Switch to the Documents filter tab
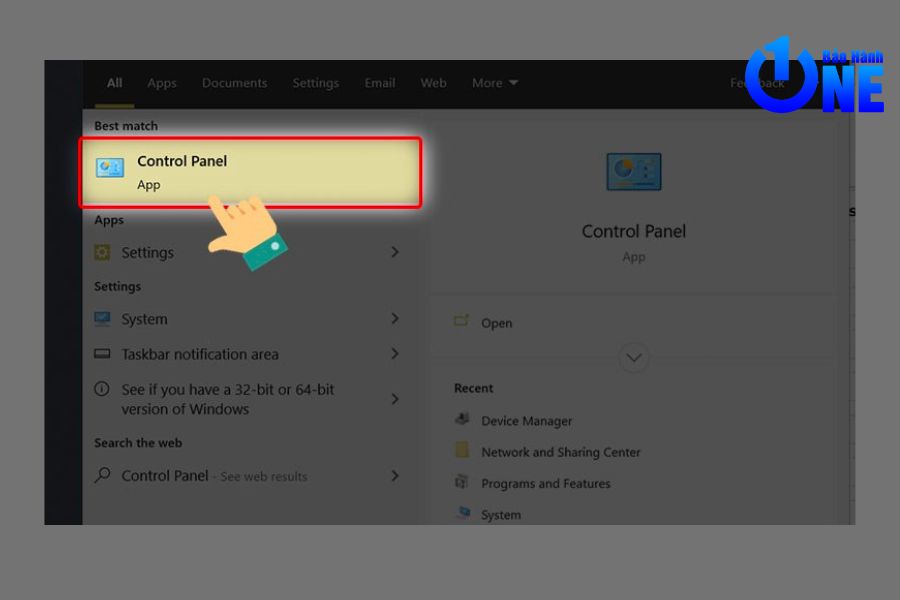Viewport: 900px width, 600px height. click(x=234, y=83)
